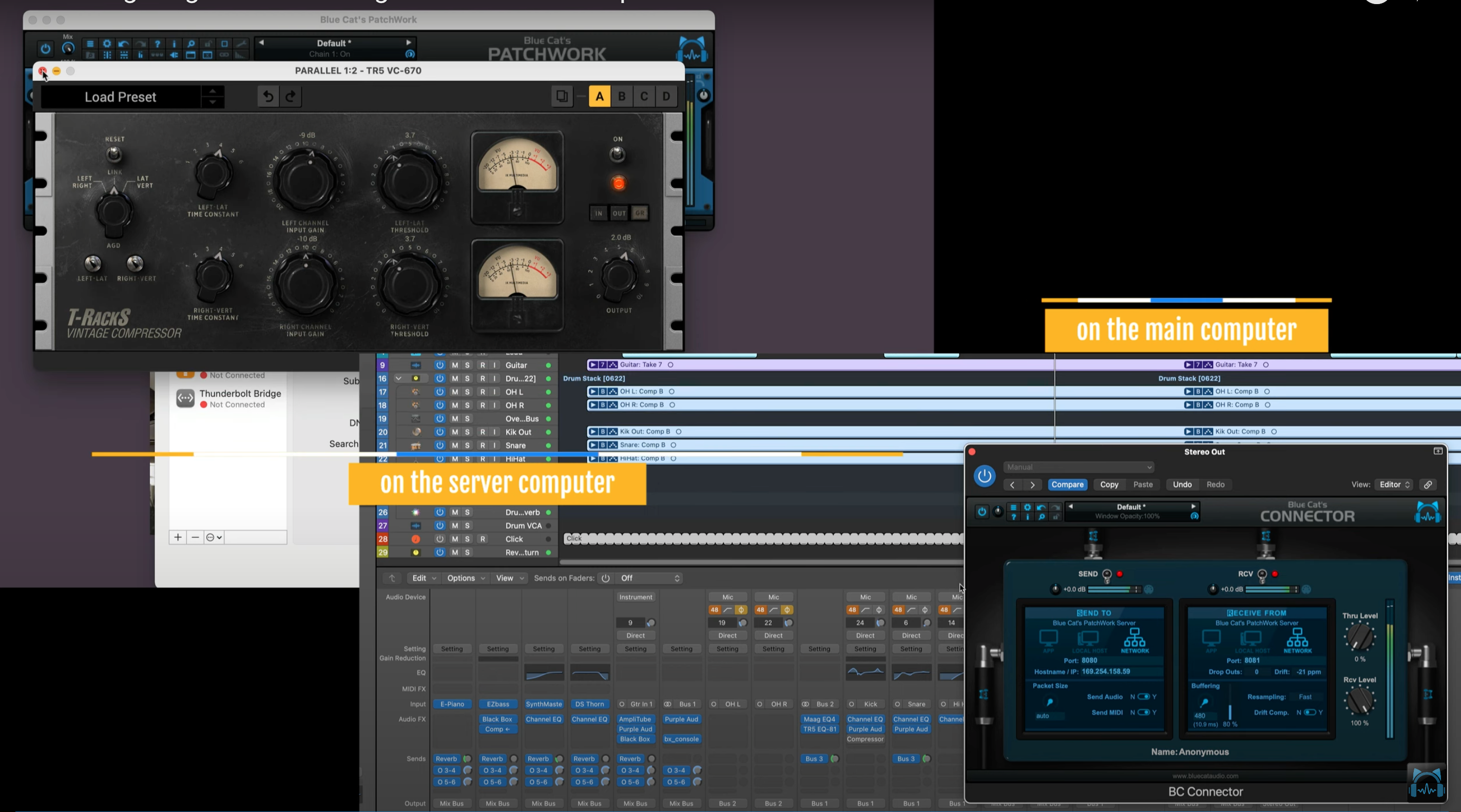
Task: Click the PatchWork info icon
Action: coord(174,44)
